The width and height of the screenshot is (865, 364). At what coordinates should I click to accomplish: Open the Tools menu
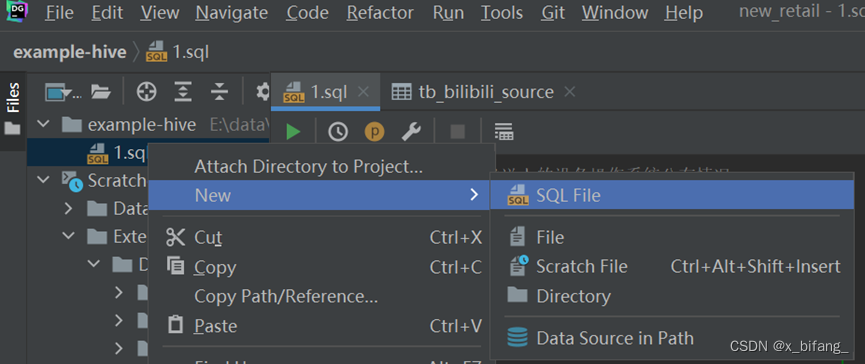(502, 12)
